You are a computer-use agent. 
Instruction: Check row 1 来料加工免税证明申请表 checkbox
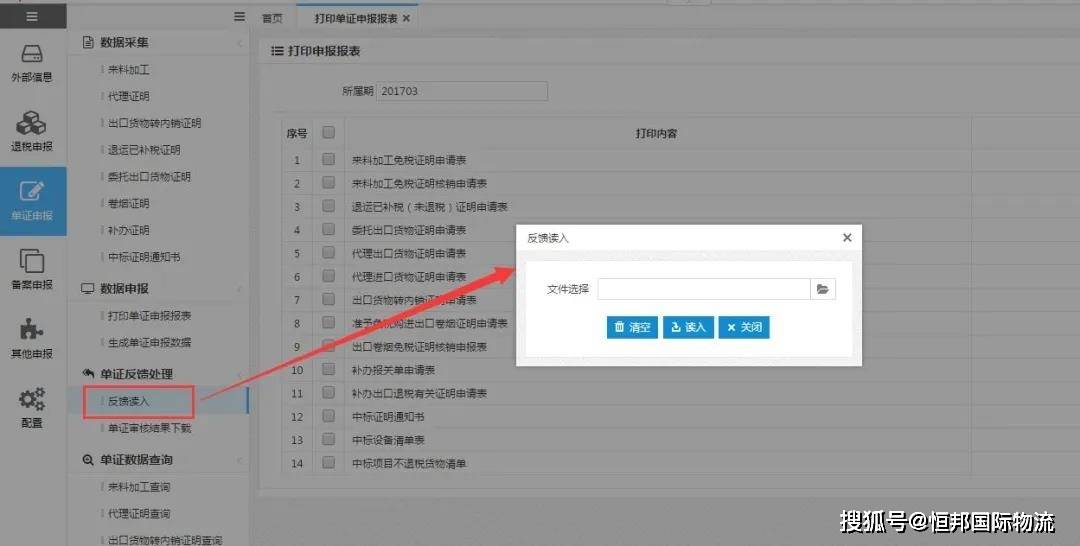point(329,159)
